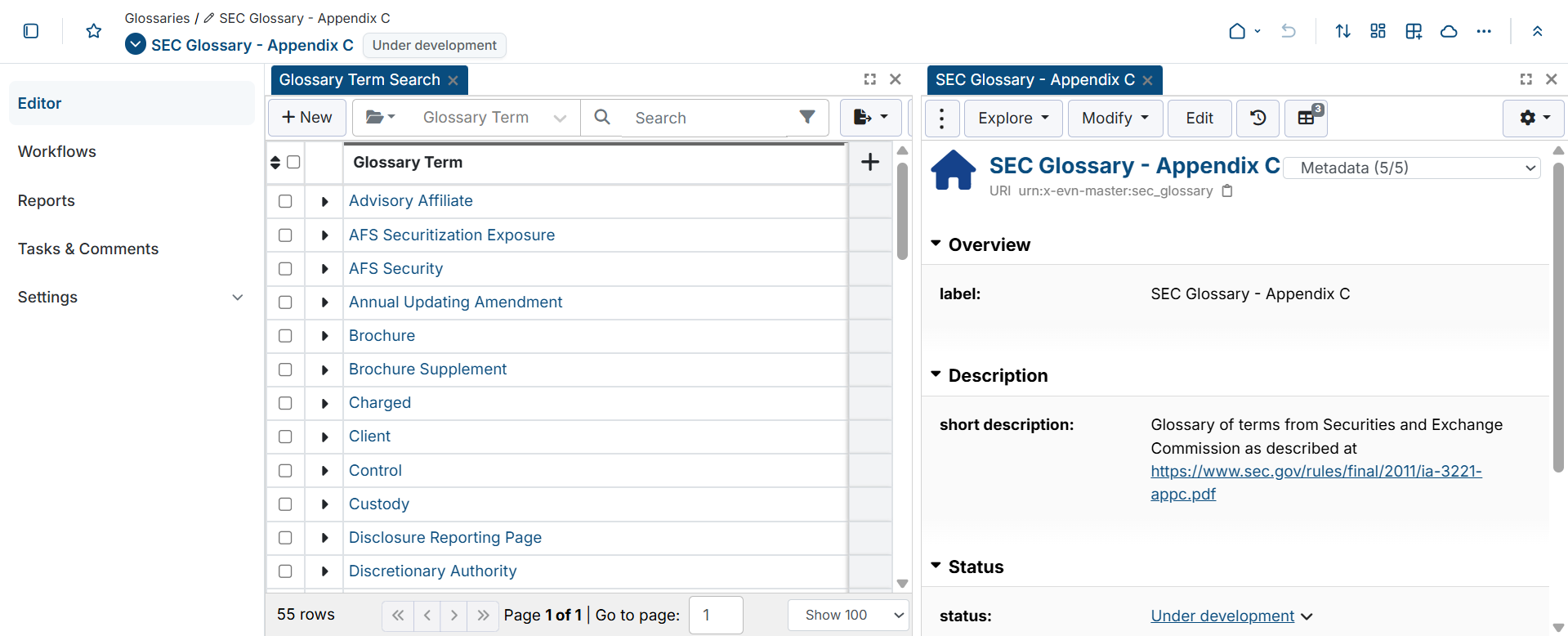Click the blue circle chevron beside glossary title

[x=136, y=44]
